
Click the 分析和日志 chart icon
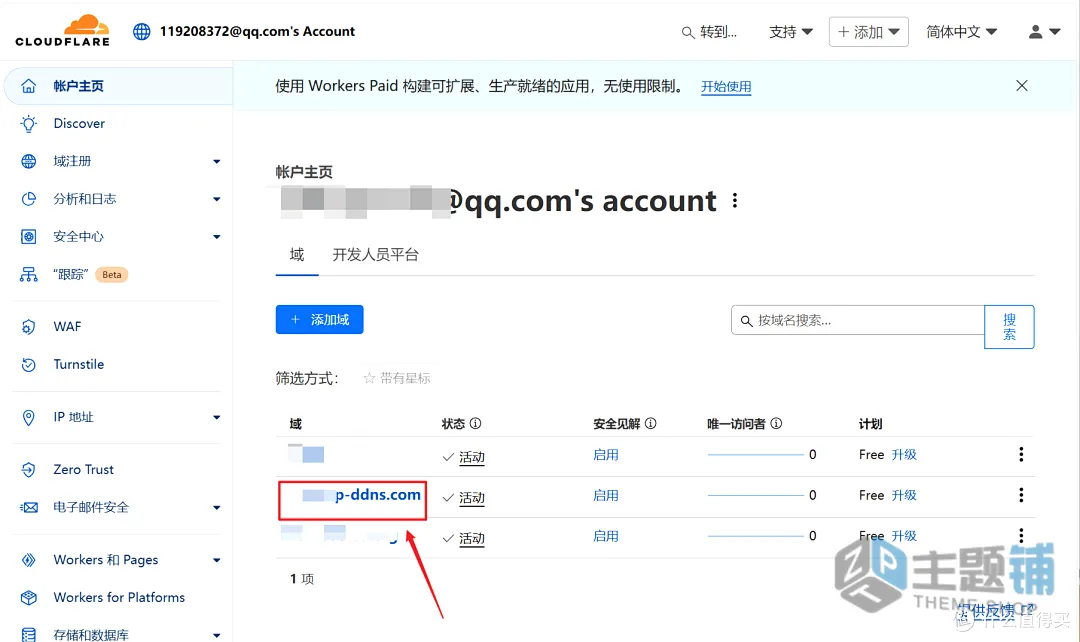28,199
